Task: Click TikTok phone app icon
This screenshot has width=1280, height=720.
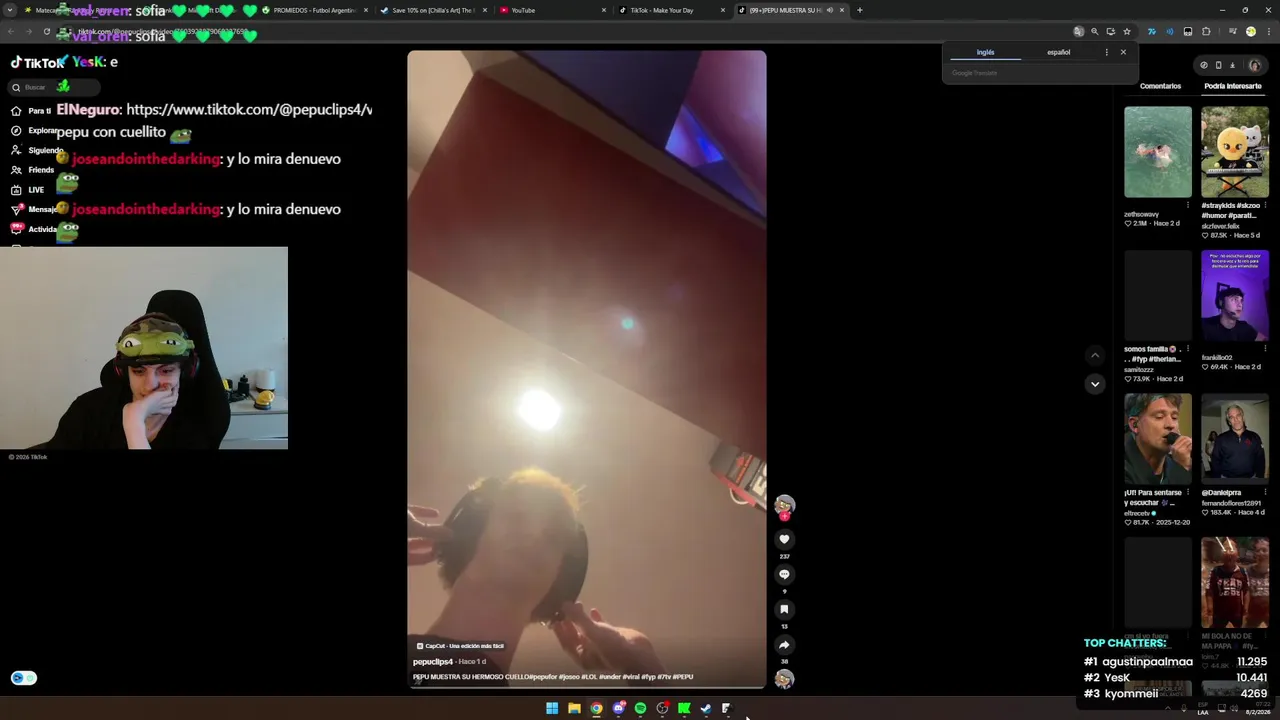Action: click(1218, 65)
